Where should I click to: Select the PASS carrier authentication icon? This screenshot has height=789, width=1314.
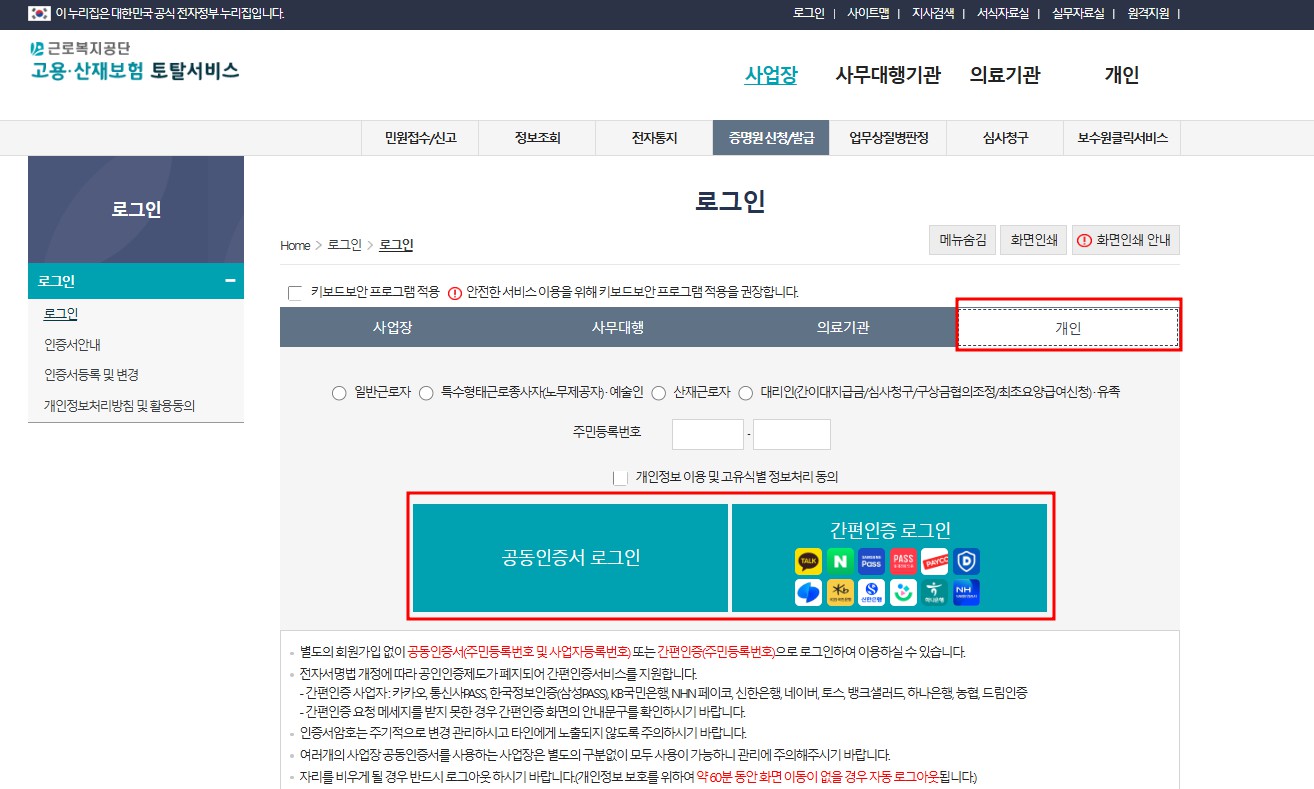903,561
